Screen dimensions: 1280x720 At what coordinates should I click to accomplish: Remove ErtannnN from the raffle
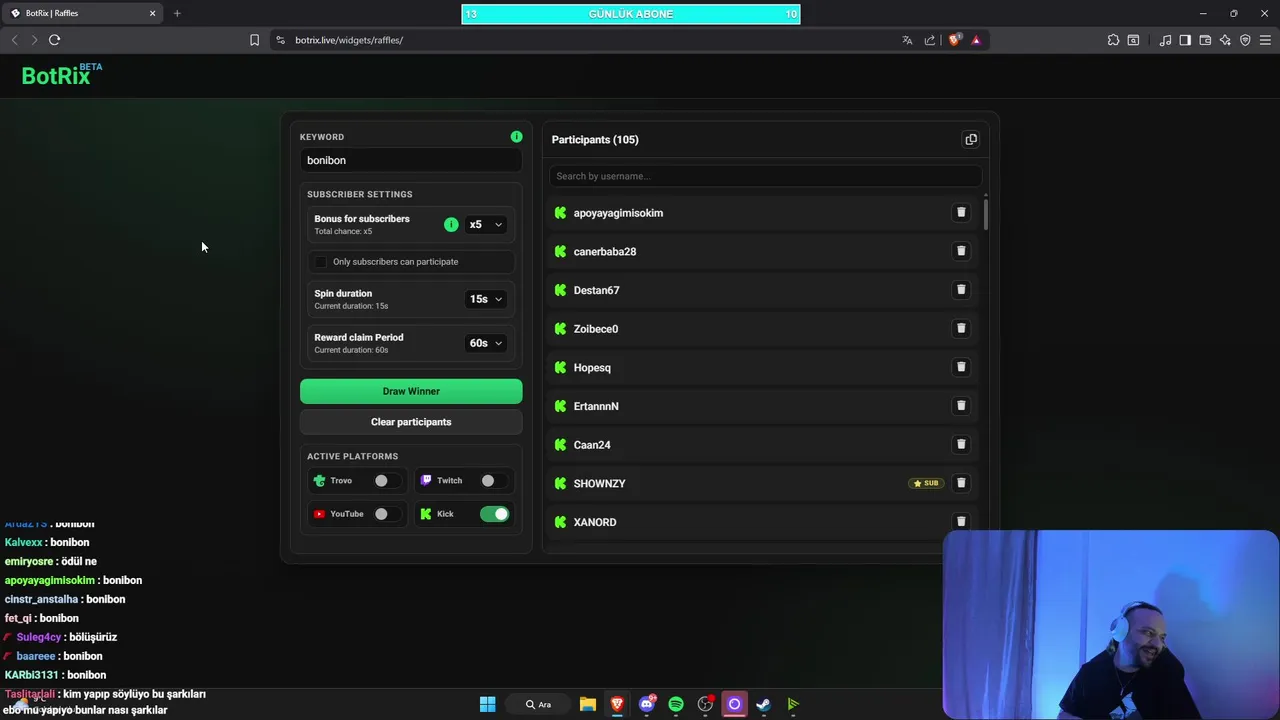pos(961,406)
